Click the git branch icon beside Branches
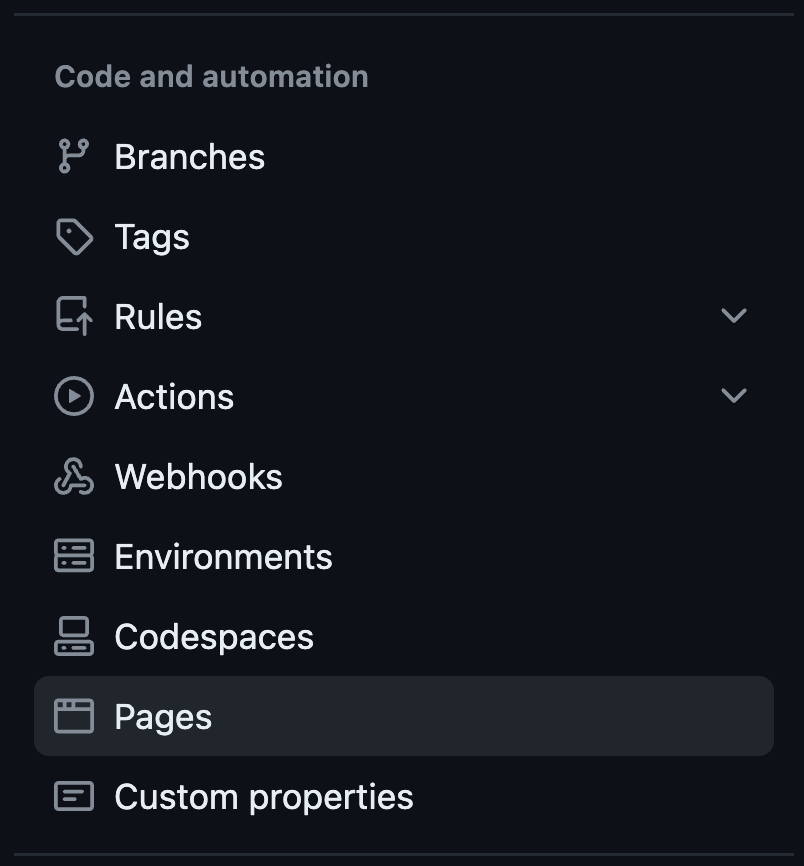The height and width of the screenshot is (866, 804). coord(73,157)
